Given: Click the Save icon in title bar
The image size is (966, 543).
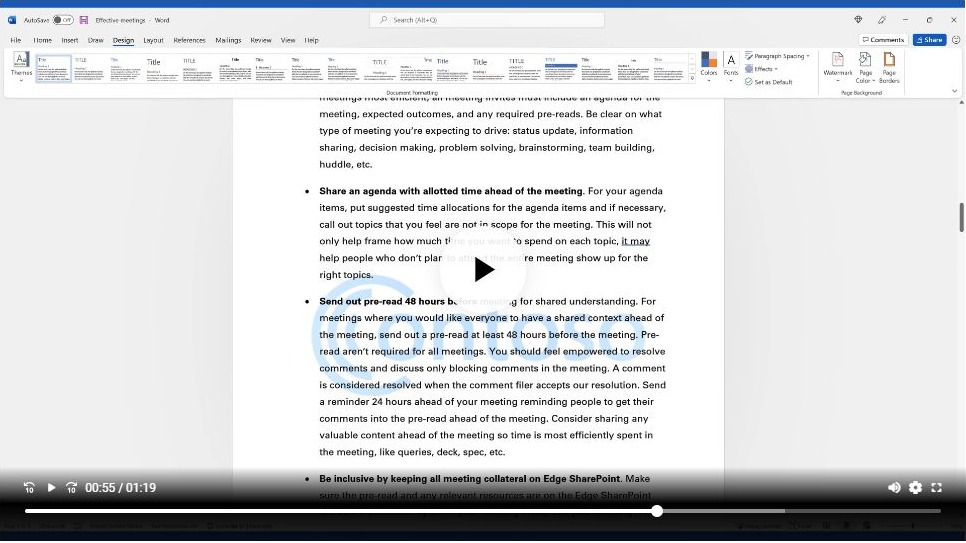Looking at the screenshot, I should (x=84, y=20).
